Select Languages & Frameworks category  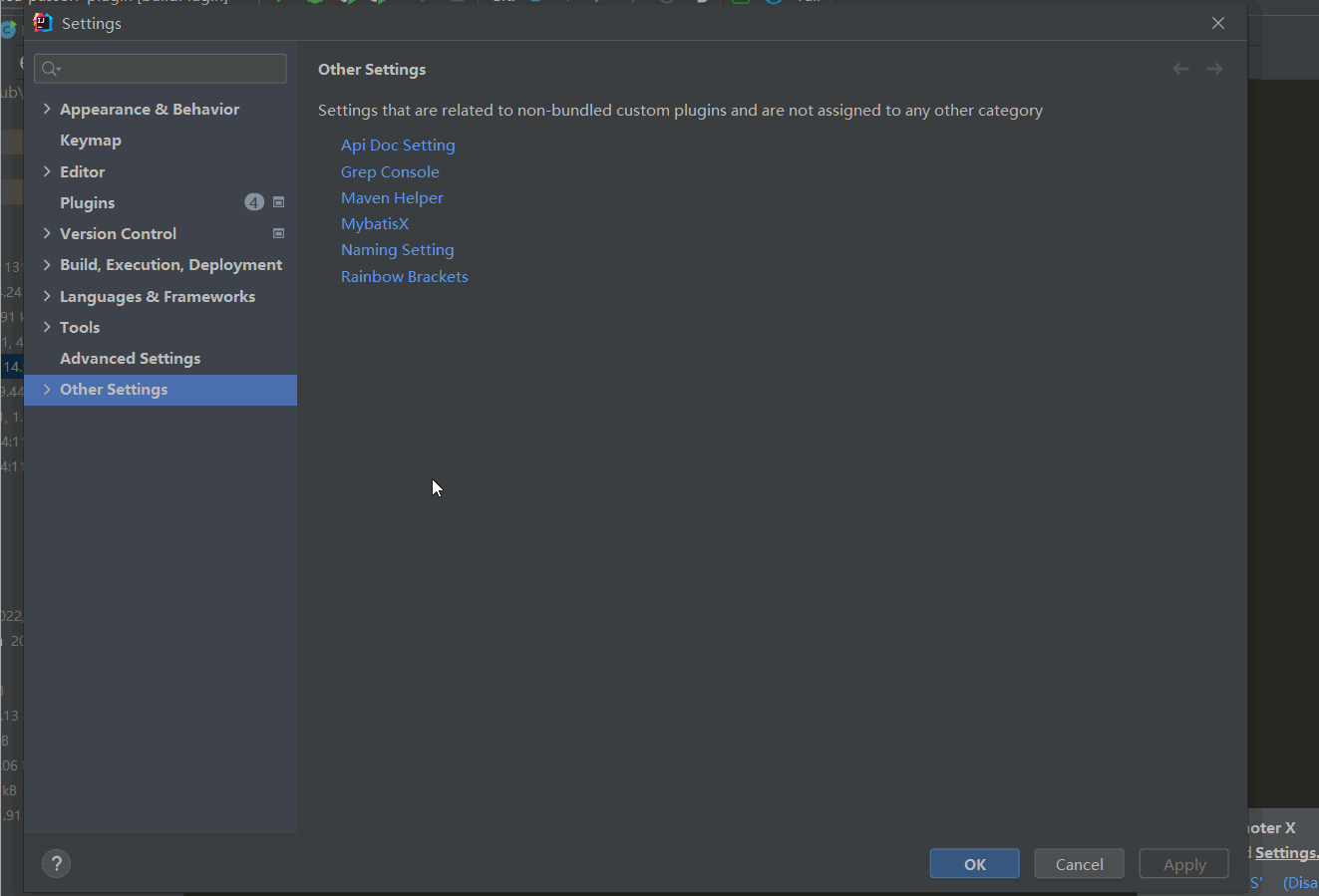(x=158, y=296)
